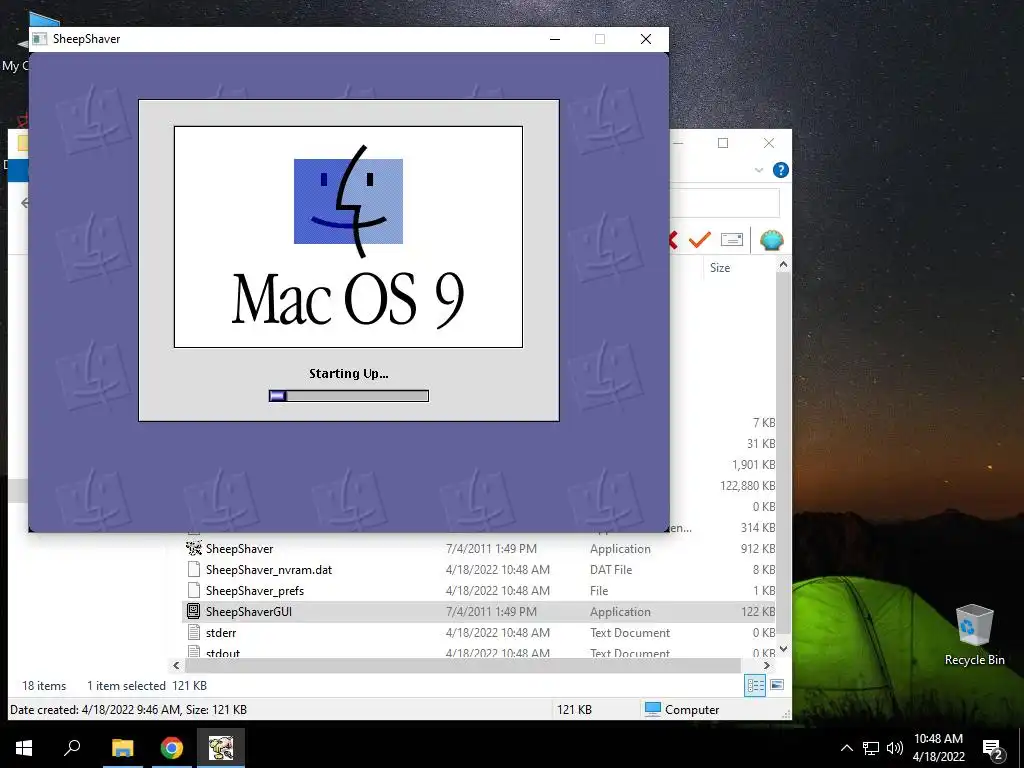
Task: Select the SheepShaver_nvram.dat file icon
Action: pos(193,569)
